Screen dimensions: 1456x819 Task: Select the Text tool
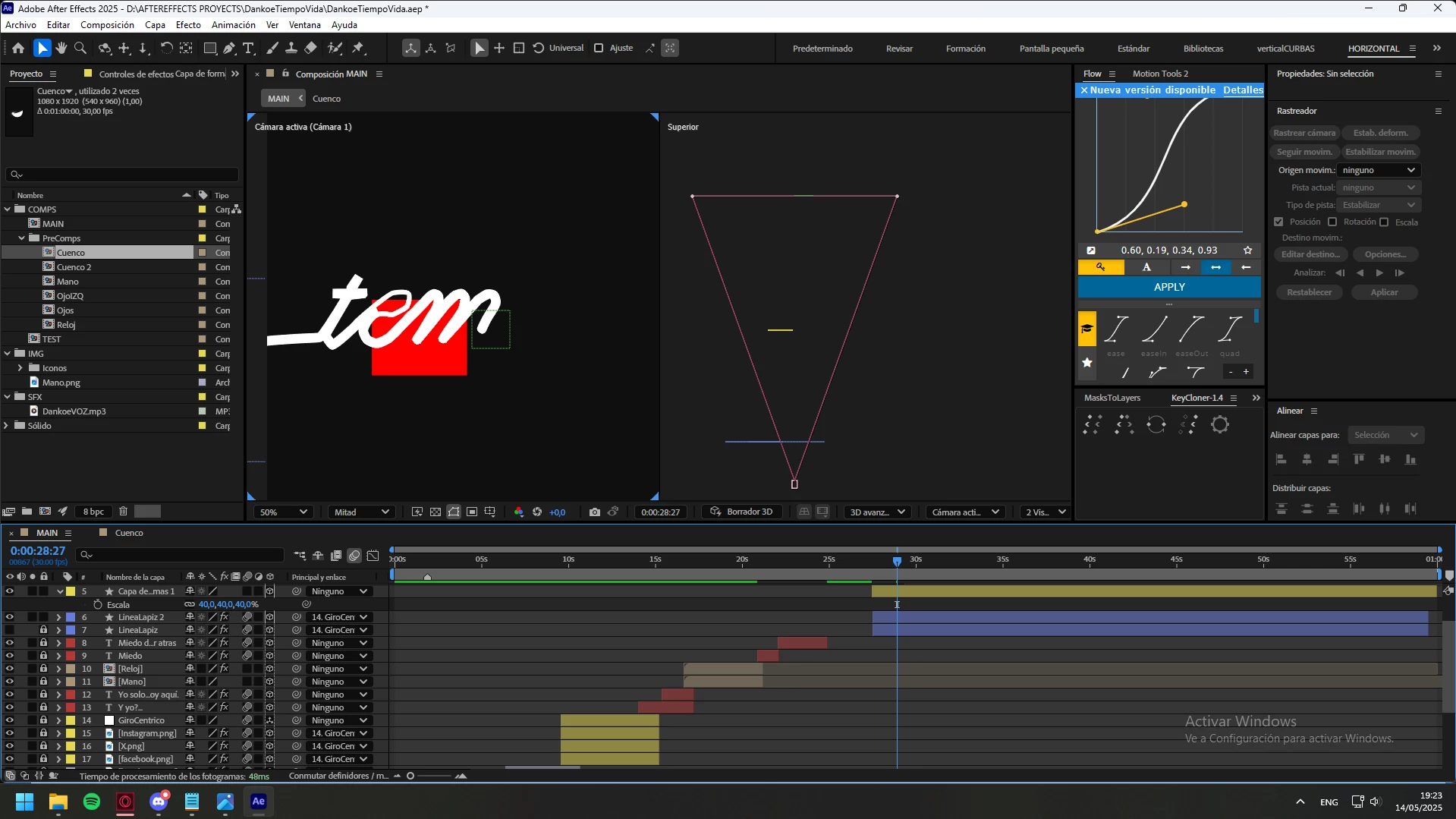248,48
